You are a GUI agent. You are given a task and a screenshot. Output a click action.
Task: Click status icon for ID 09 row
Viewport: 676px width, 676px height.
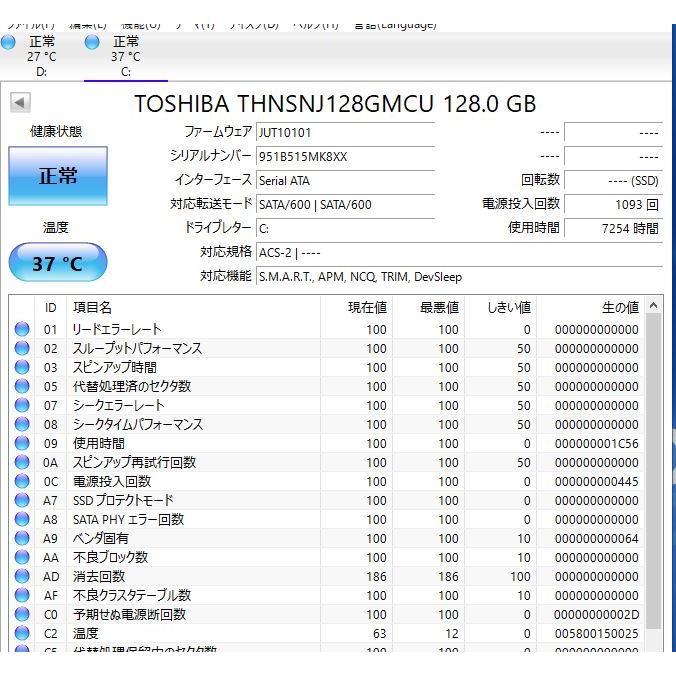coord(22,443)
